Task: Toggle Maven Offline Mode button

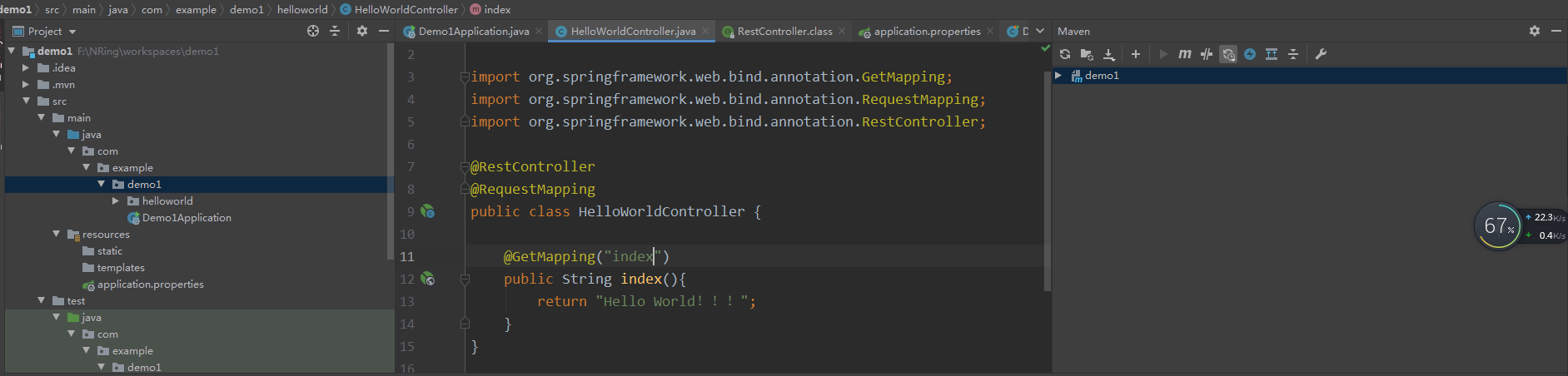Action: point(1207,54)
